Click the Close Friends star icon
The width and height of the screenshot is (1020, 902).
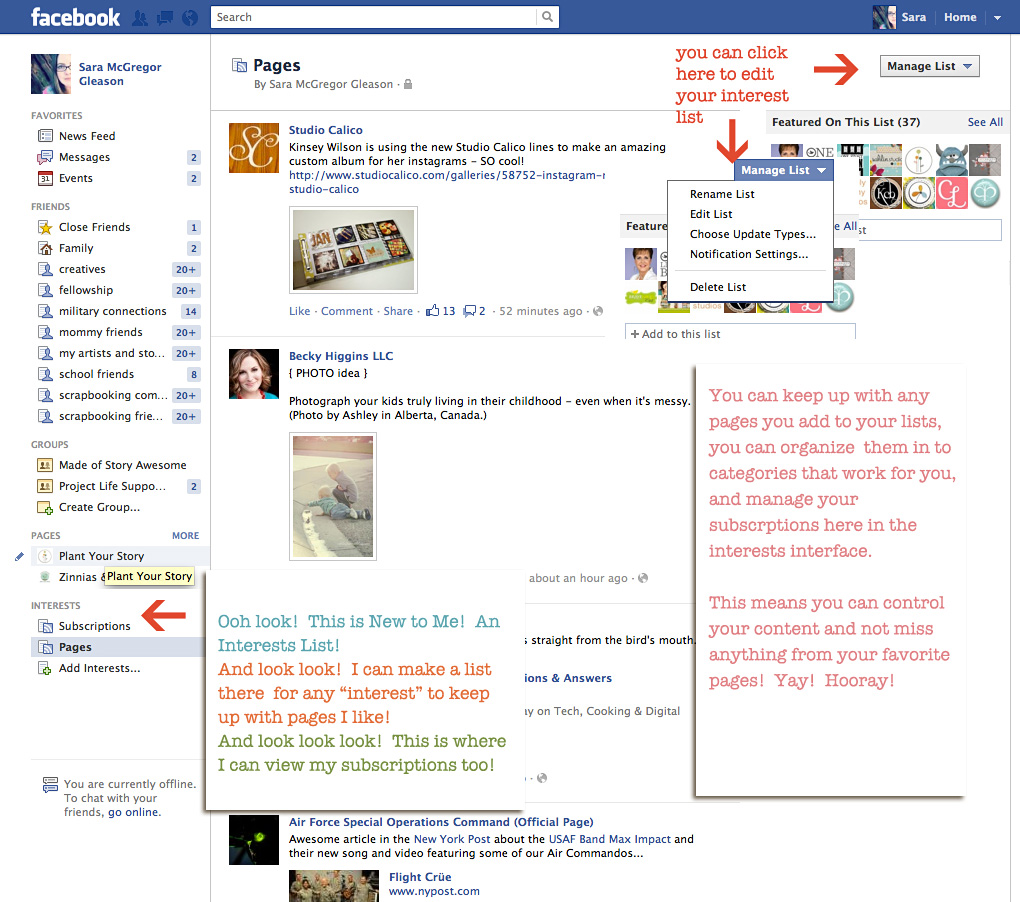(45, 227)
